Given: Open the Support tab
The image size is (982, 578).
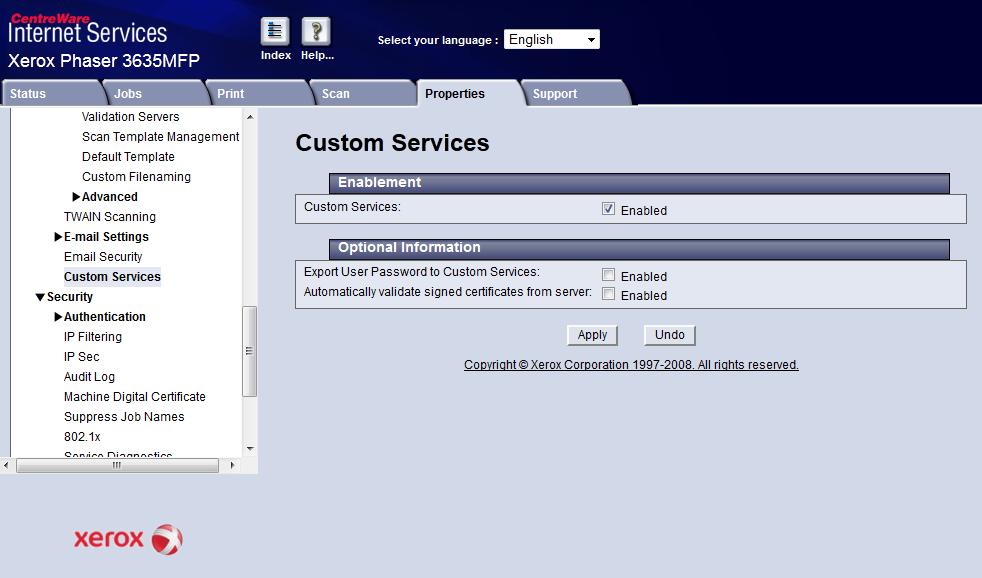Looking at the screenshot, I should tap(575, 93).
